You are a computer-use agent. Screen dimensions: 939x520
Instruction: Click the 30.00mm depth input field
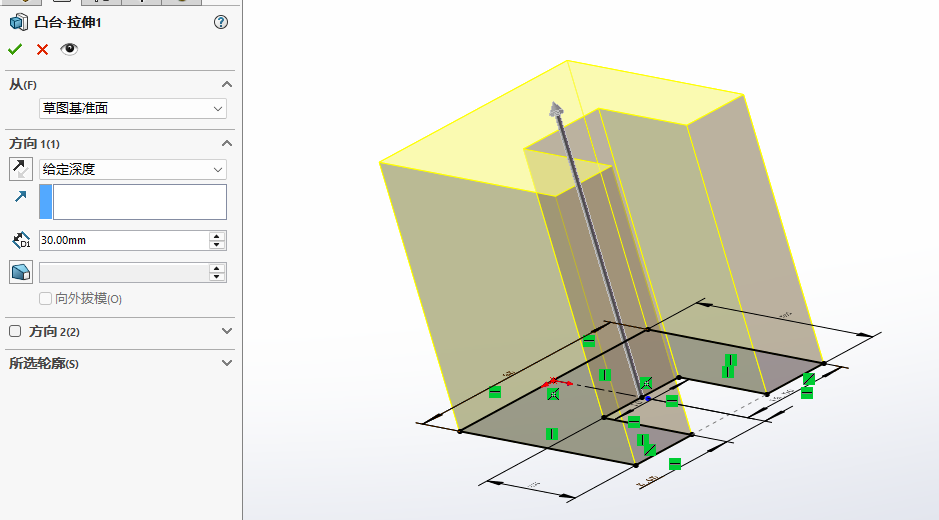tap(122, 241)
